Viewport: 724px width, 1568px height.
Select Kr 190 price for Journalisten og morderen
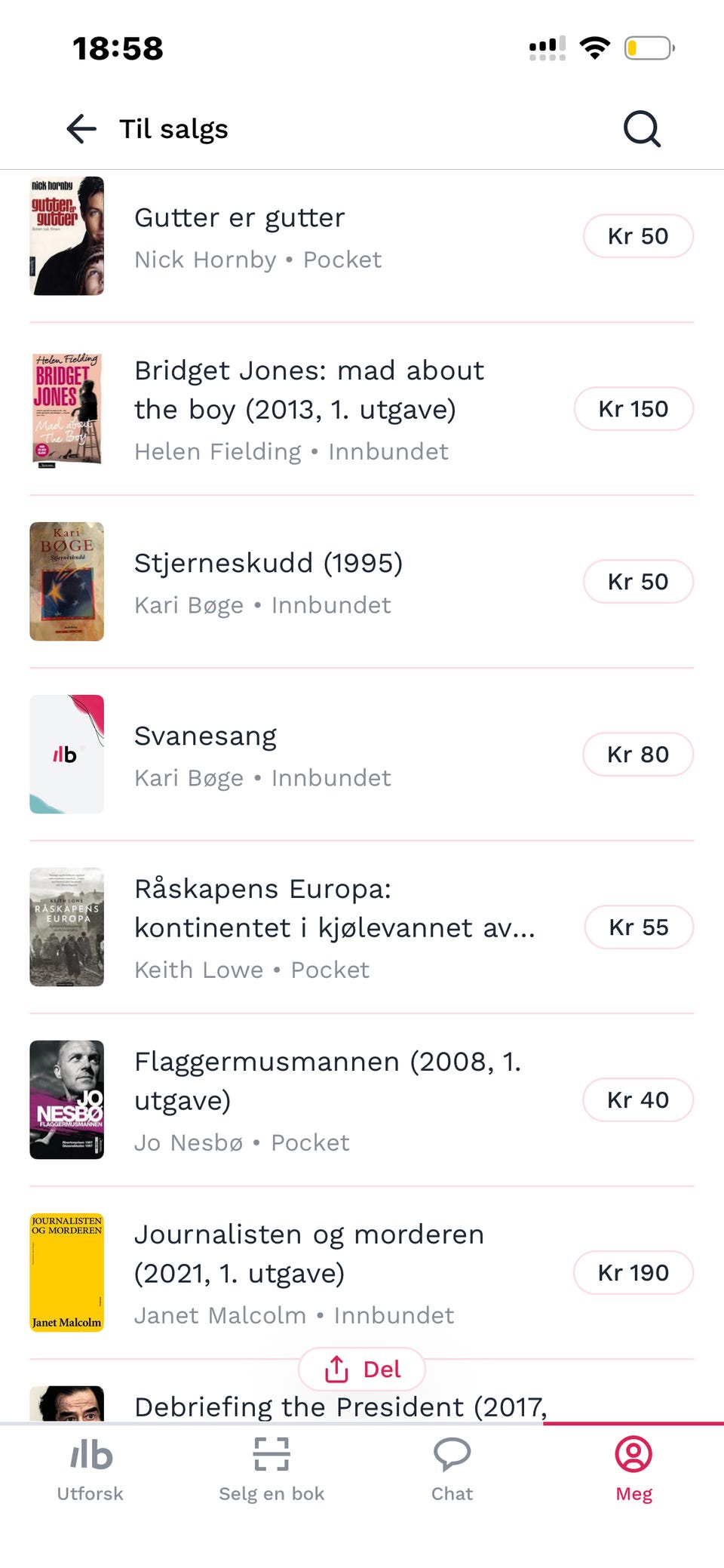coord(633,1273)
